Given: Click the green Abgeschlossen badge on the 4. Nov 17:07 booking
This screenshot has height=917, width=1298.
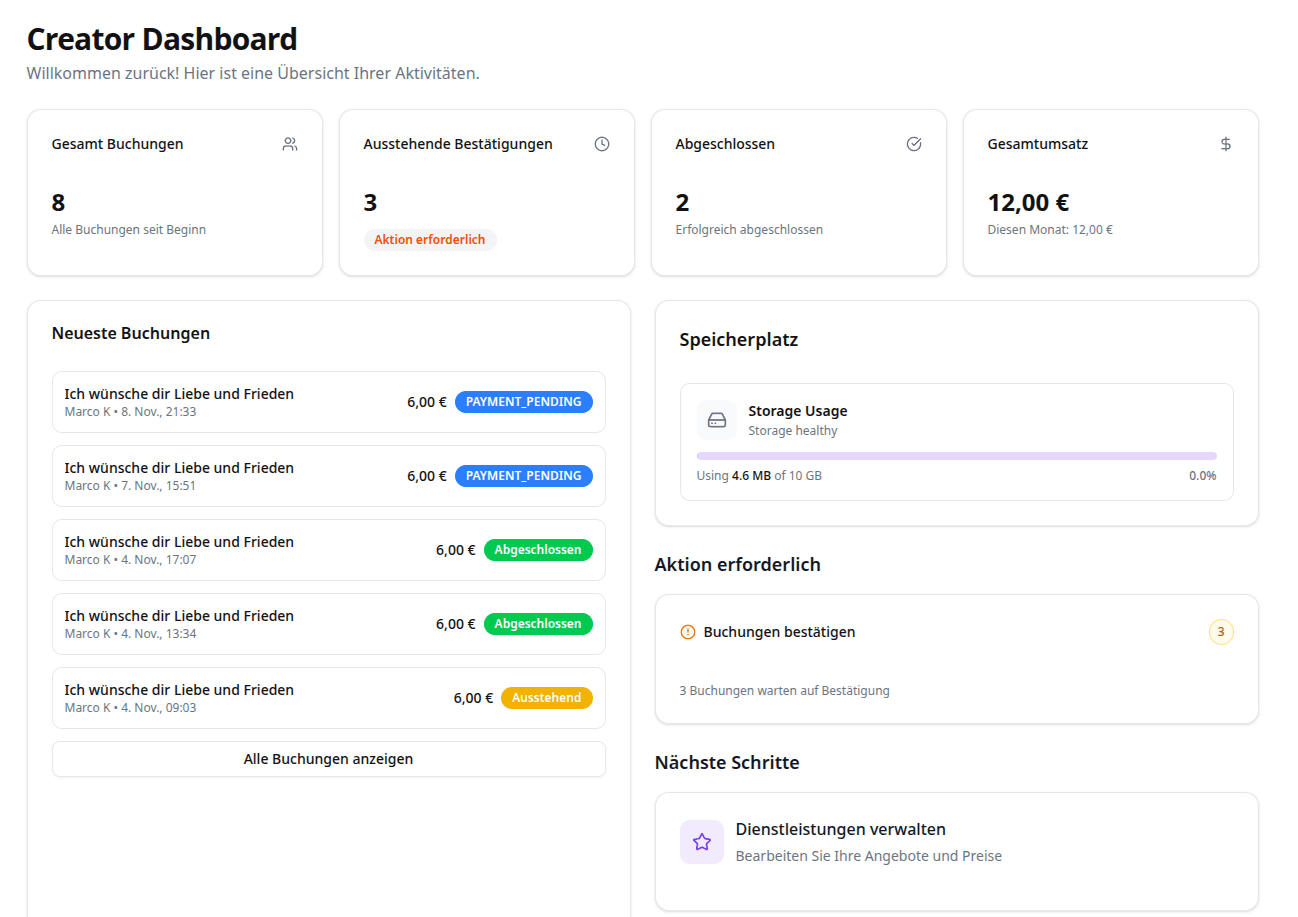Looking at the screenshot, I should [x=538, y=549].
